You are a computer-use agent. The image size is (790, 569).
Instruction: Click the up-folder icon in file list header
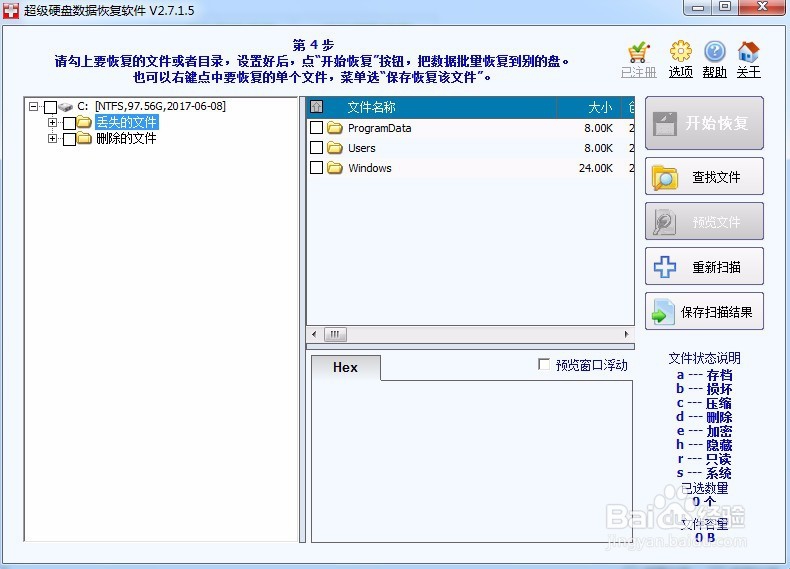click(x=316, y=107)
